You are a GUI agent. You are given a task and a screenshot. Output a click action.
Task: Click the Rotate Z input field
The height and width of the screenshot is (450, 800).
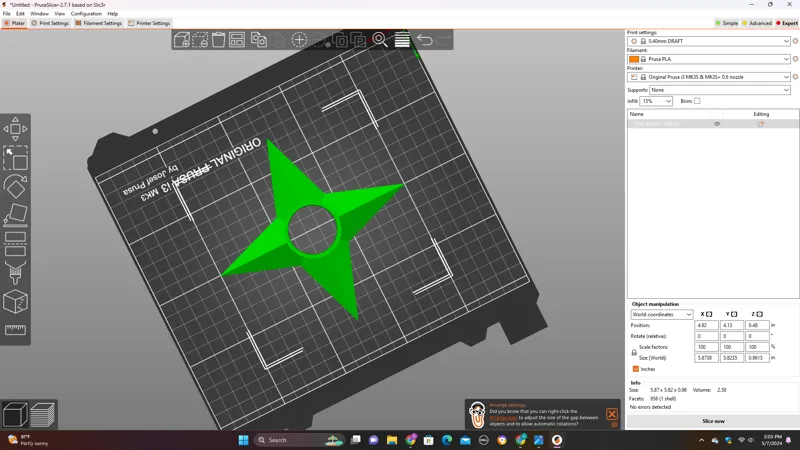tap(757, 336)
